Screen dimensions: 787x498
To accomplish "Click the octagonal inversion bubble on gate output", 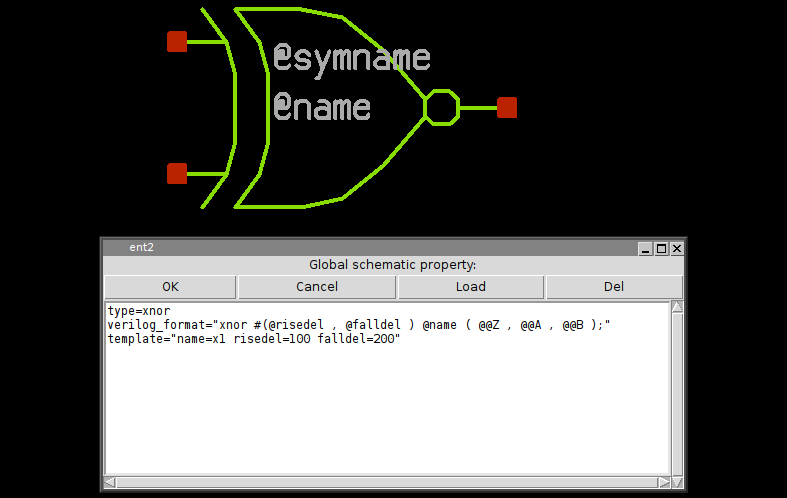I will point(441,107).
